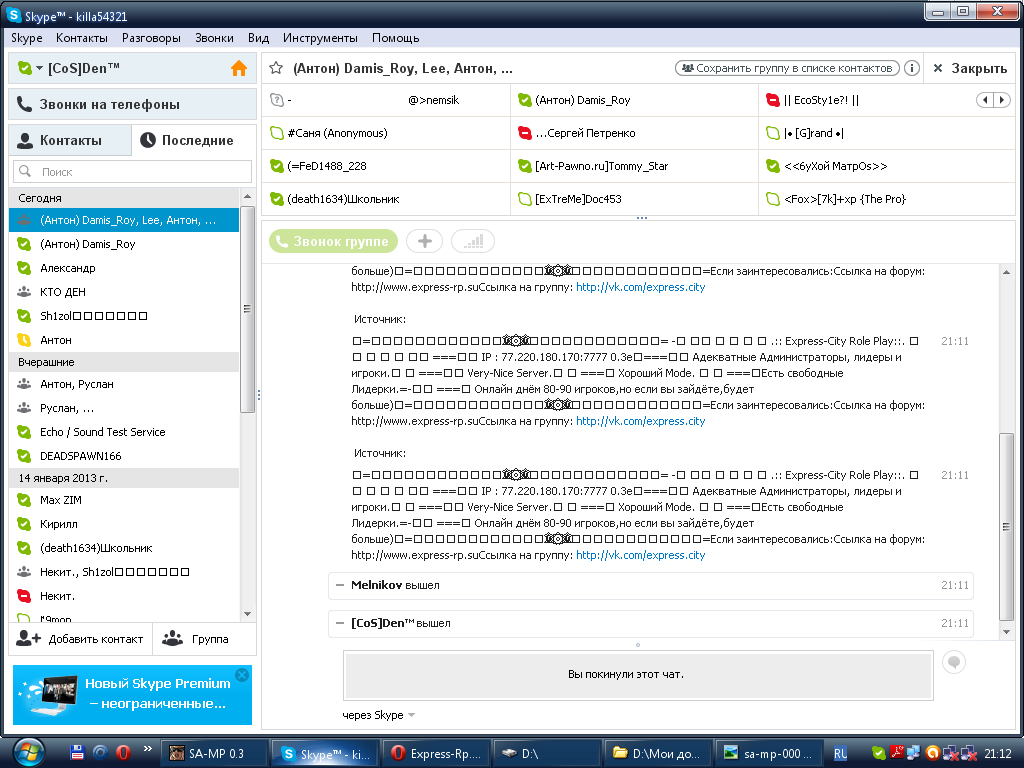Open the Вид menu
The image size is (1024, 768).
point(258,38)
